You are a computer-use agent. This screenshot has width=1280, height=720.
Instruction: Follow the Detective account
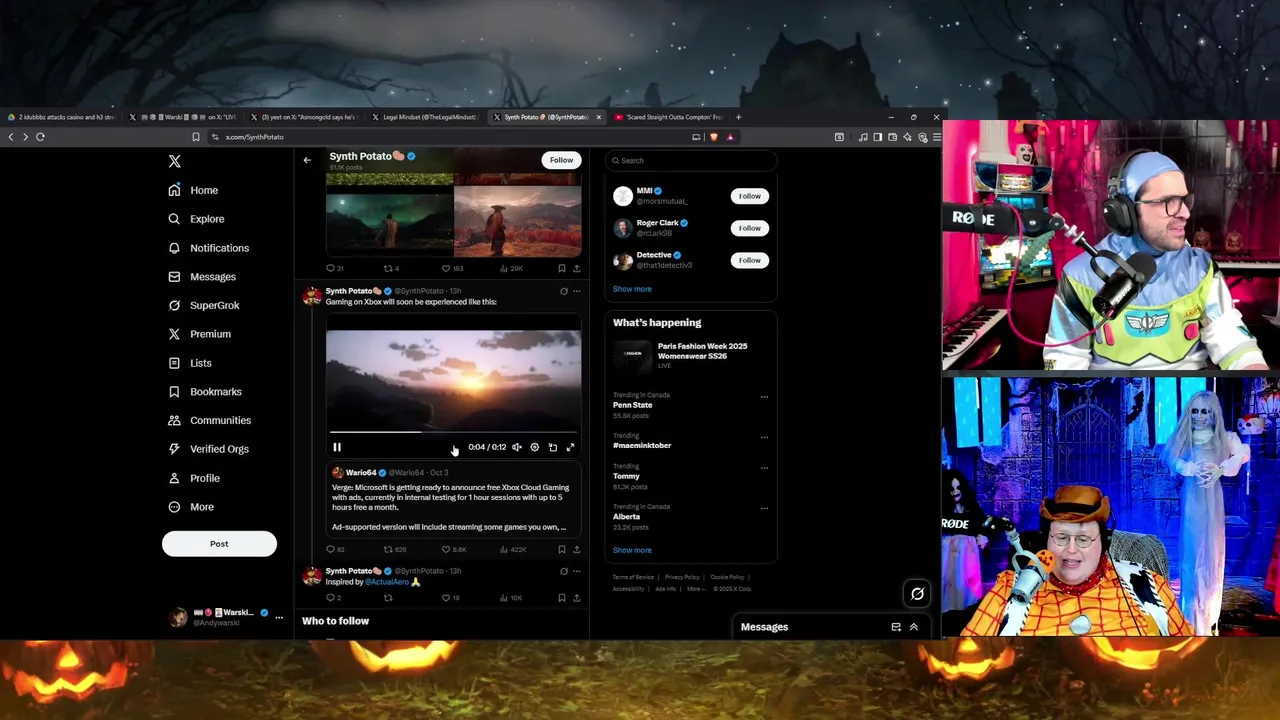[x=749, y=260]
